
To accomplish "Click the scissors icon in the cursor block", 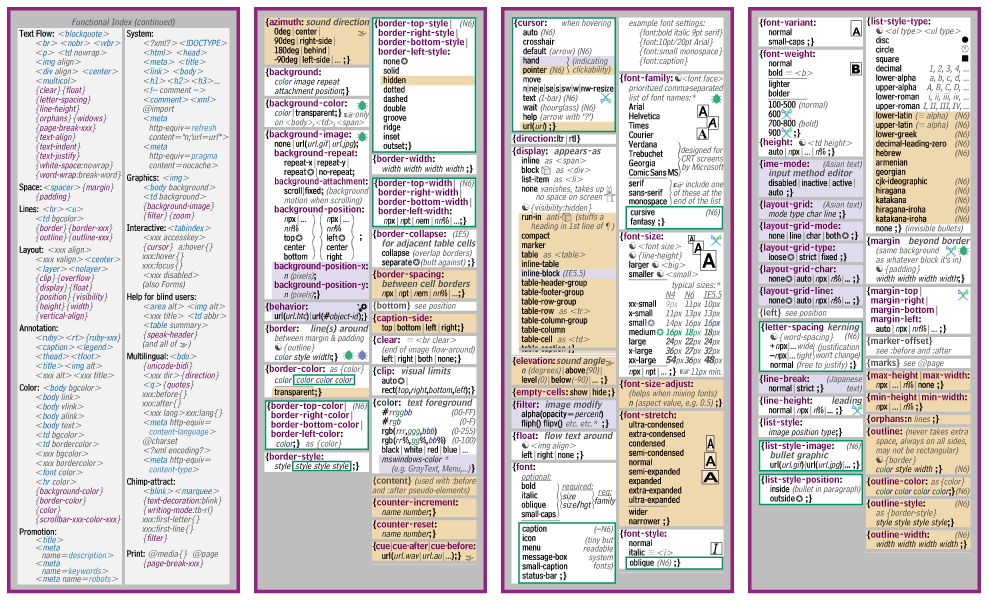I will [x=606, y=98].
